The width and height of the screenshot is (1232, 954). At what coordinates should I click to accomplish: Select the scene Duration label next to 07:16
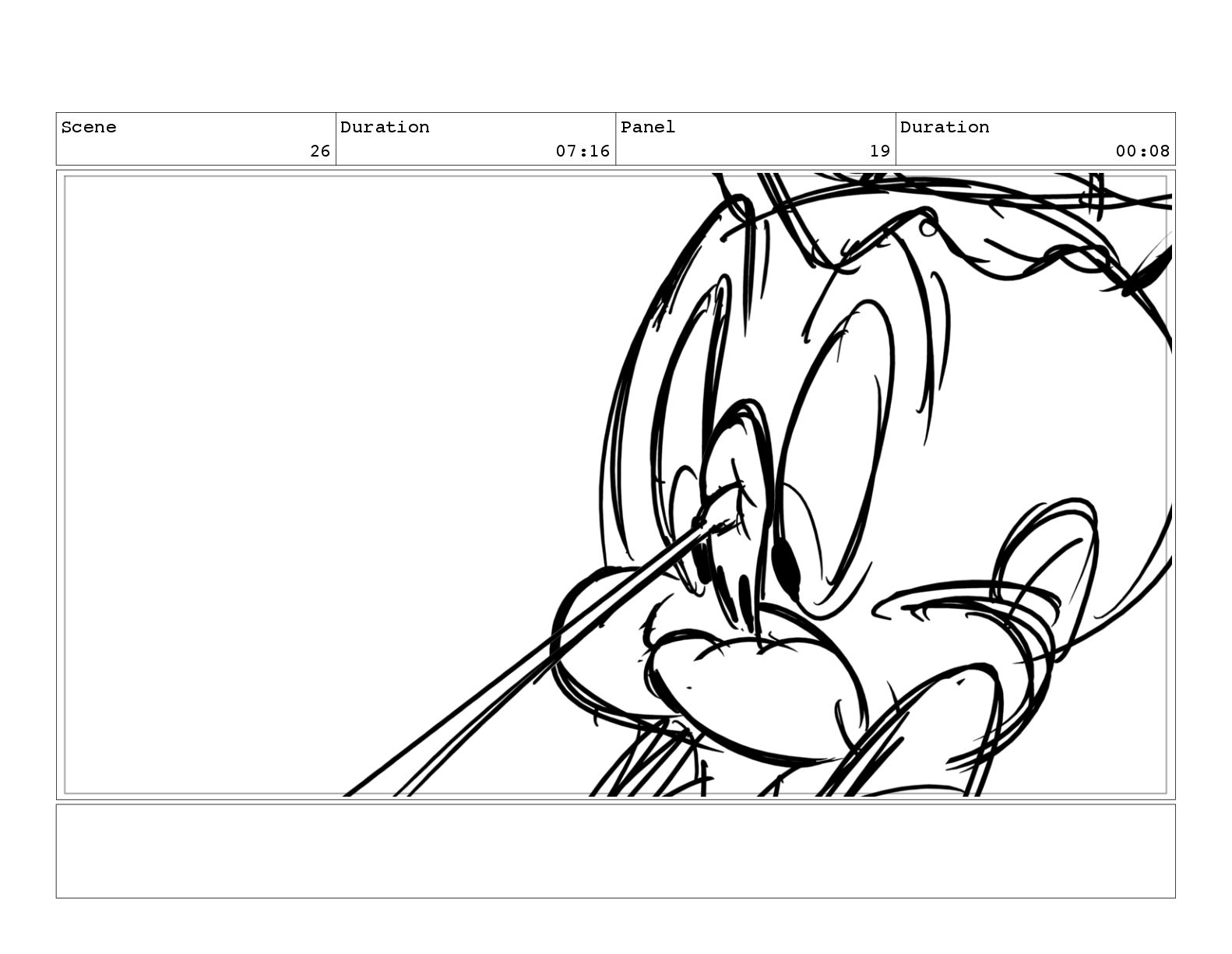[x=385, y=127]
